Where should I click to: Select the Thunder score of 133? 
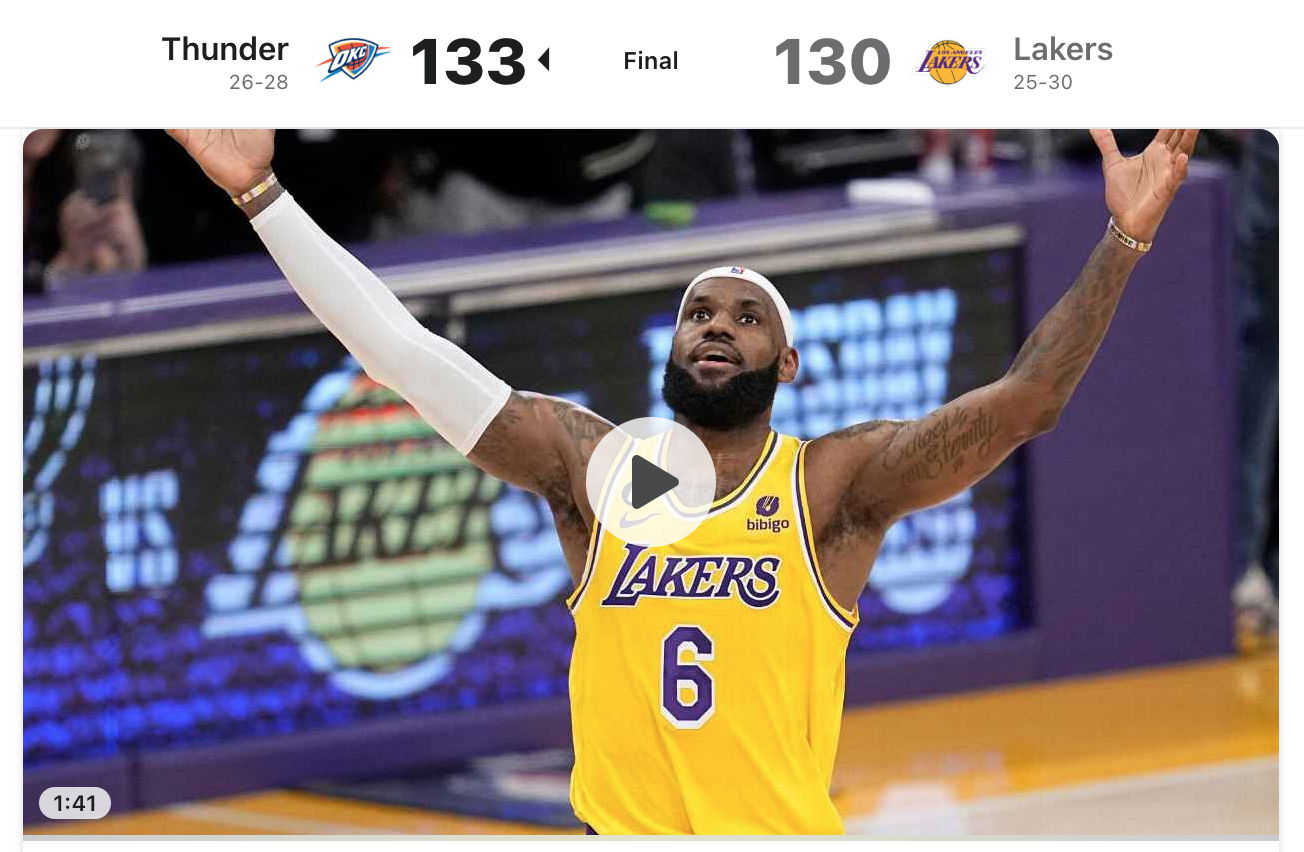click(468, 61)
